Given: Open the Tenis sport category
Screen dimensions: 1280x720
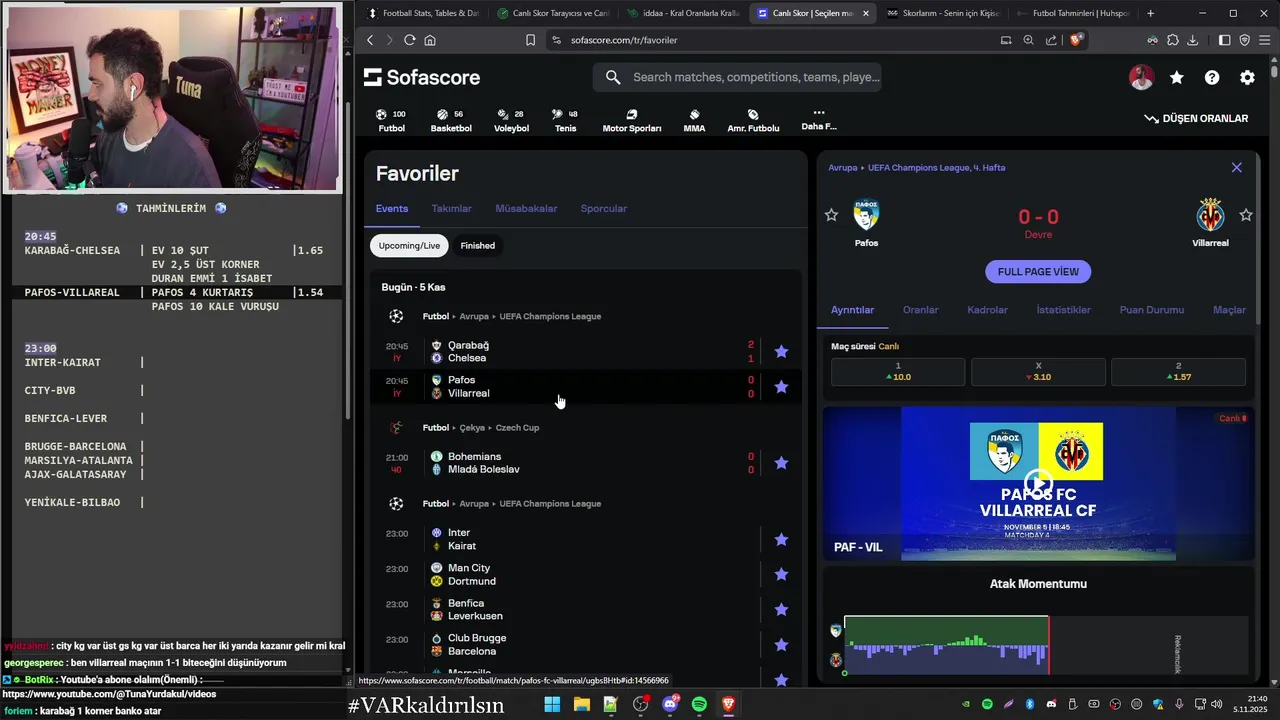Looking at the screenshot, I should 566,121.
